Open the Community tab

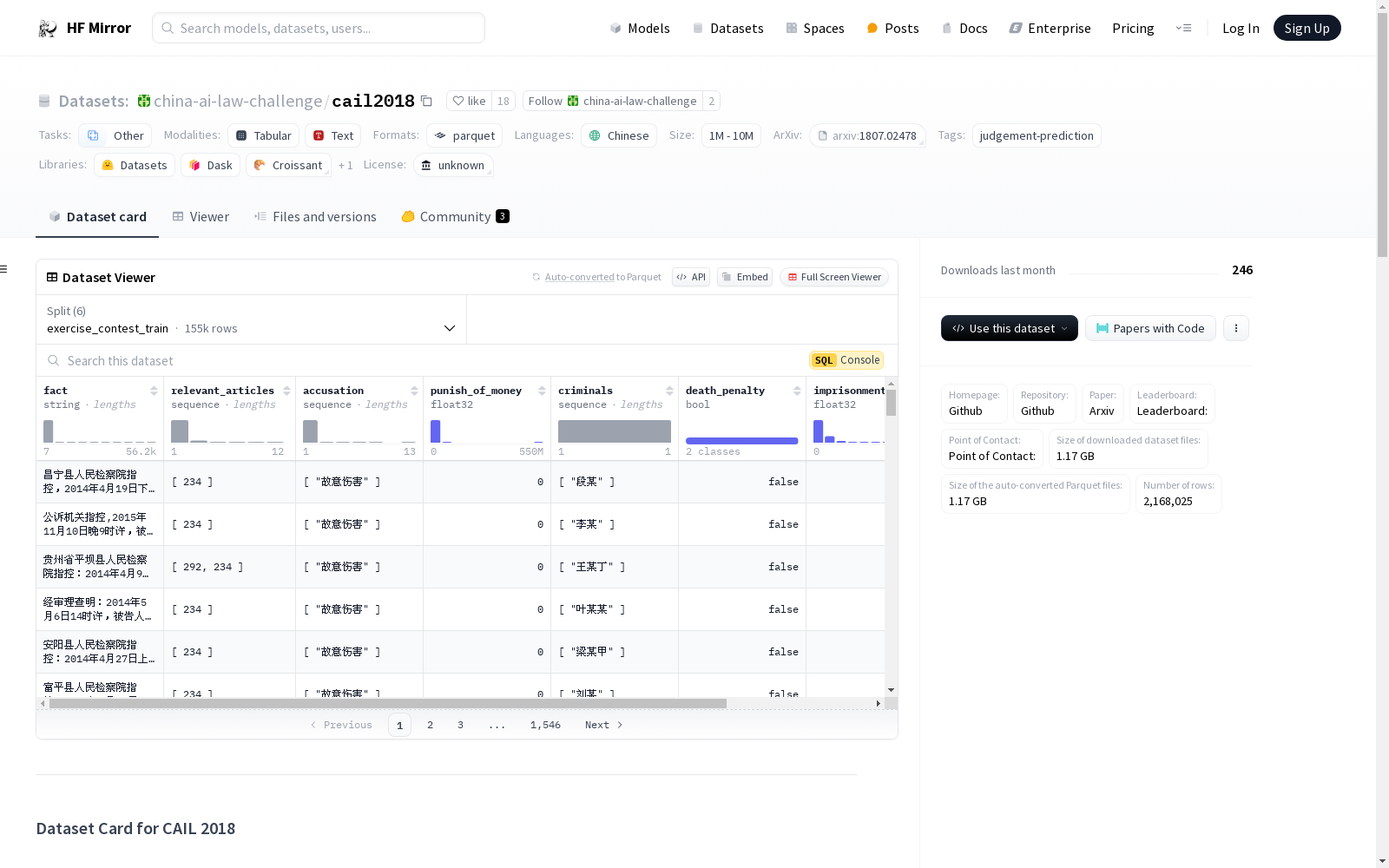455,217
